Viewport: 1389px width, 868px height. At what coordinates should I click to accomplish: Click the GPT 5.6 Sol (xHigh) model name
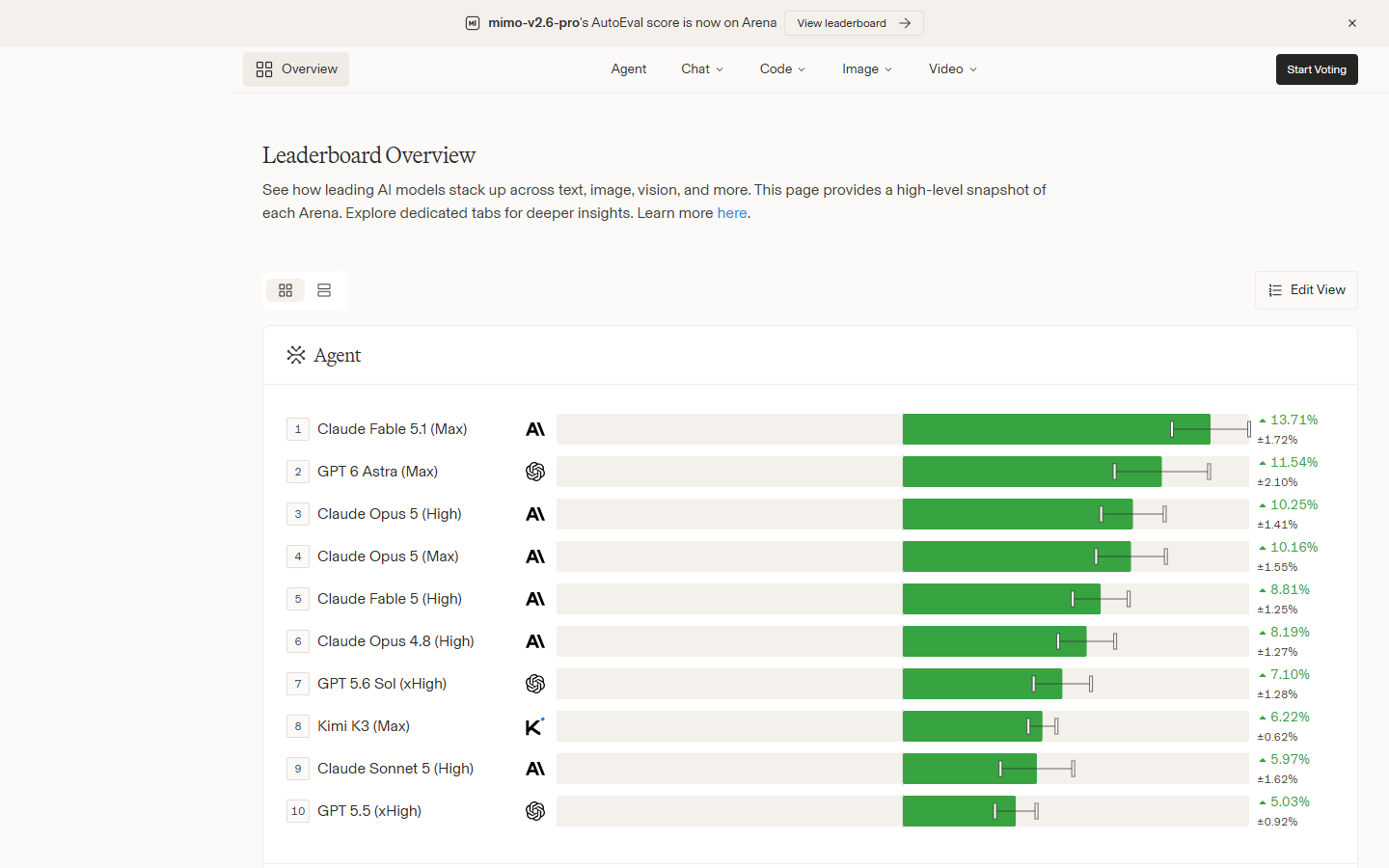(382, 684)
